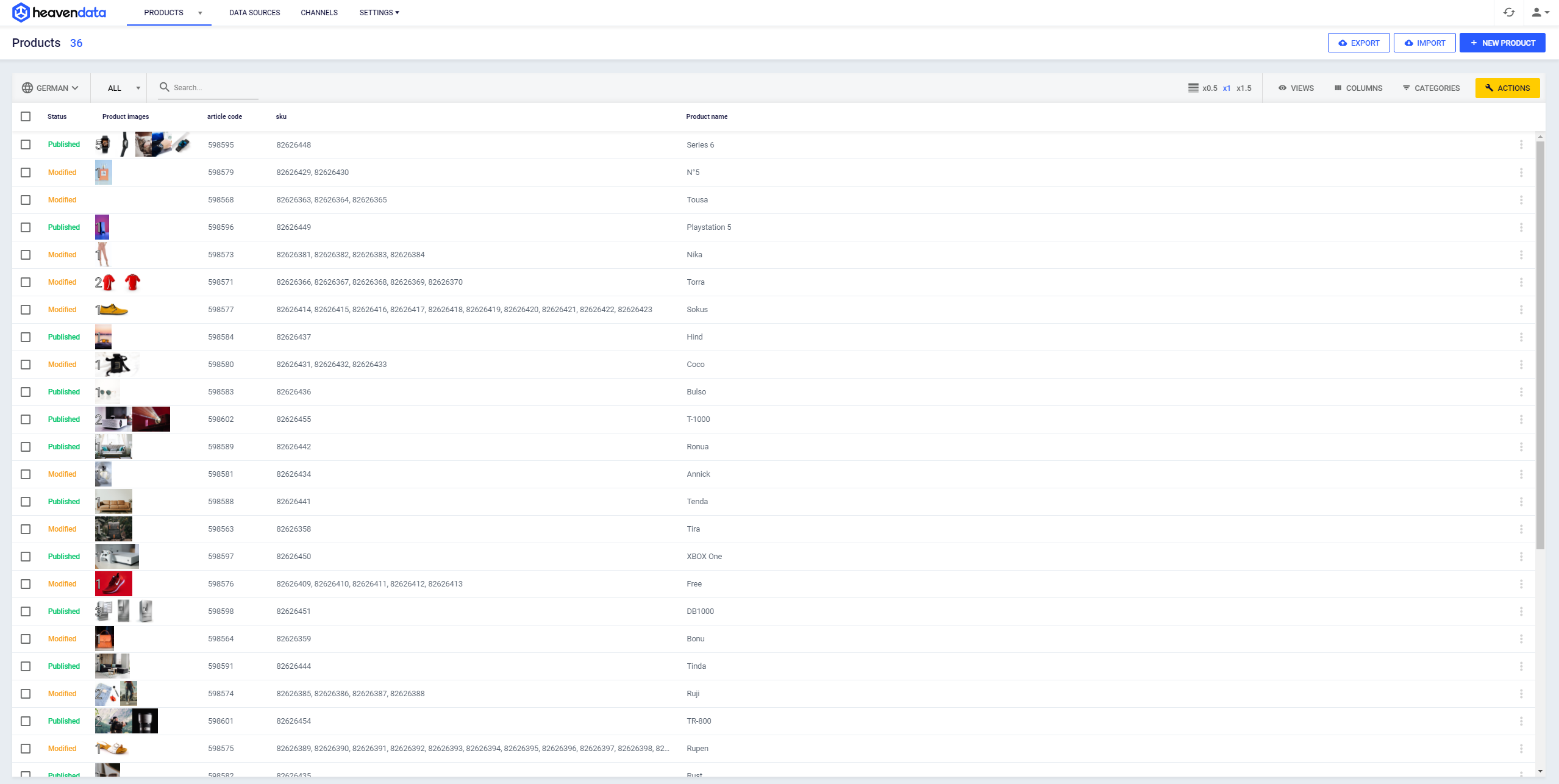Viewport: 1559px width, 784px height.
Task: Click the row density lines icon
Action: pyautogui.click(x=1193, y=88)
